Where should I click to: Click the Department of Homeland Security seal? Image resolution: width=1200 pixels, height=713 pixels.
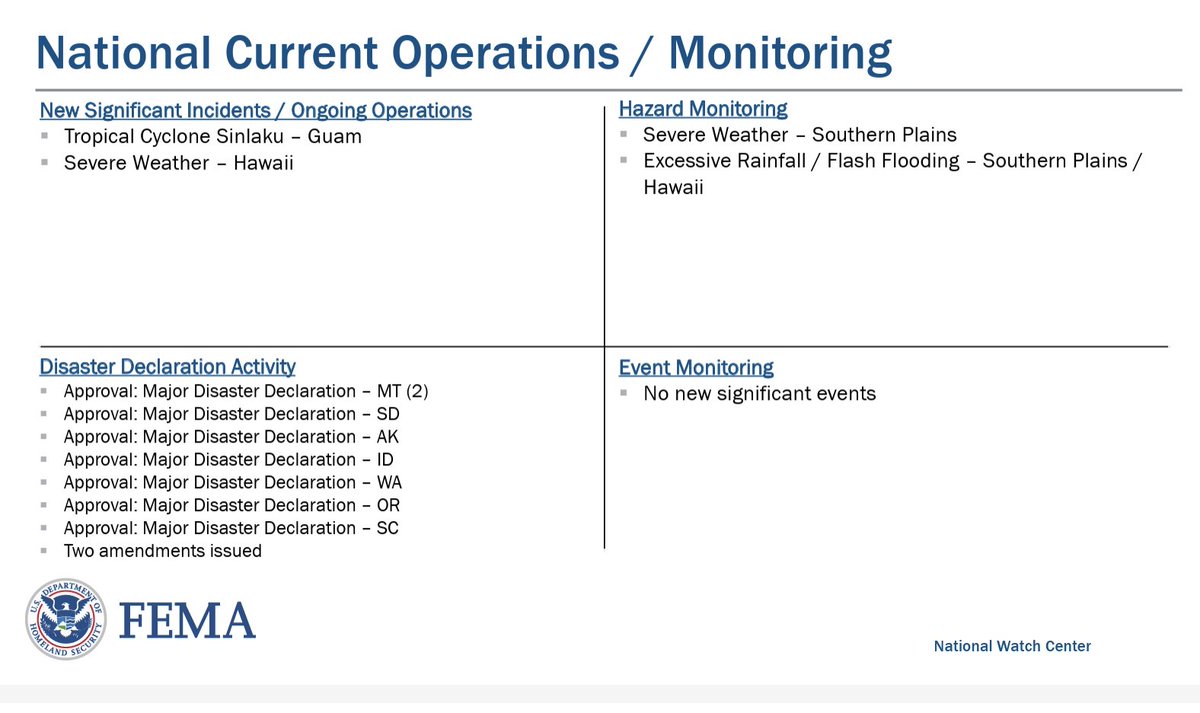66,618
